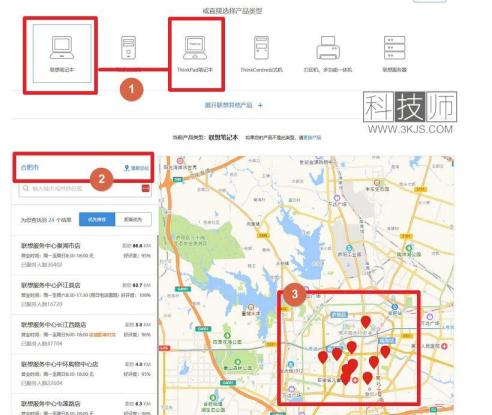492x415 pixels.
Task: Click the westernmost red map pin
Action: (x=323, y=357)
